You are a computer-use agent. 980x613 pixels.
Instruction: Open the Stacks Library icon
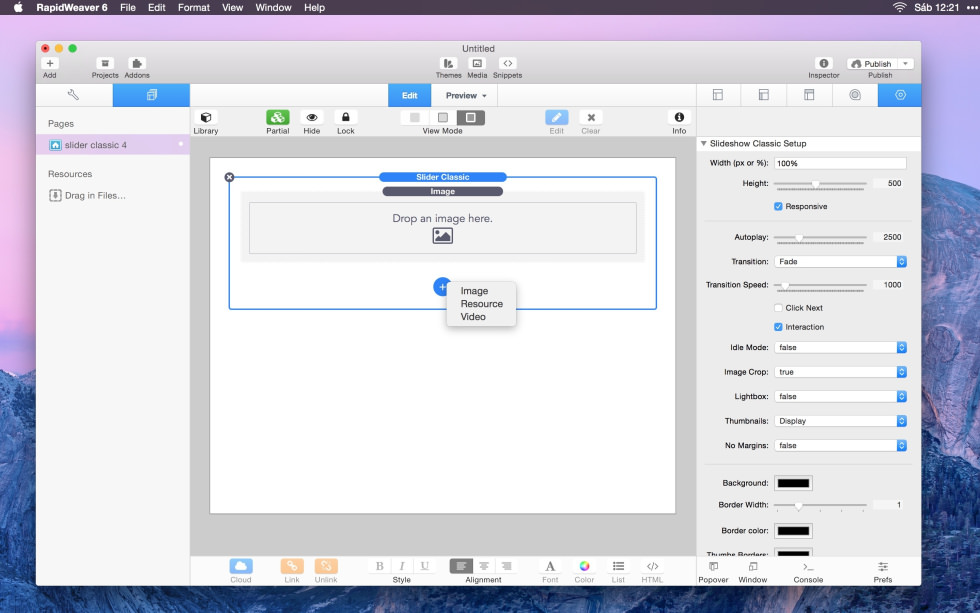(206, 117)
